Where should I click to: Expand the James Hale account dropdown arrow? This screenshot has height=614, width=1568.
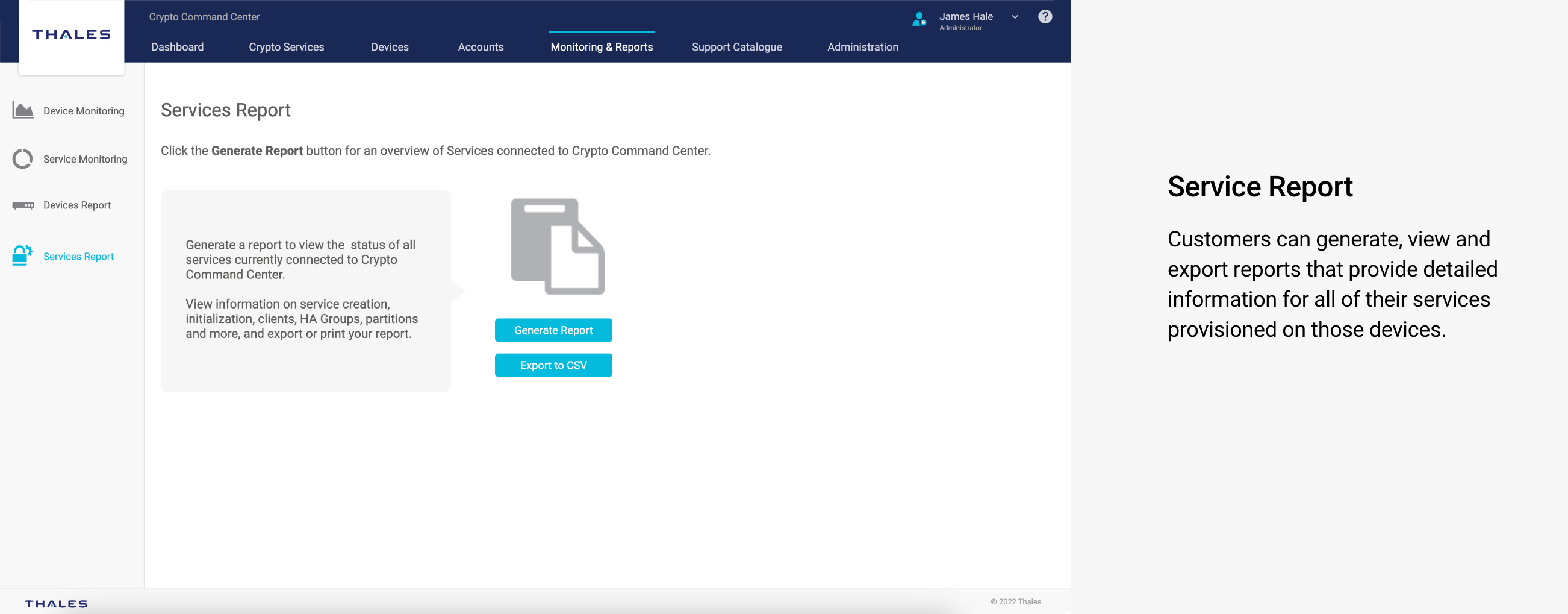tap(1015, 17)
